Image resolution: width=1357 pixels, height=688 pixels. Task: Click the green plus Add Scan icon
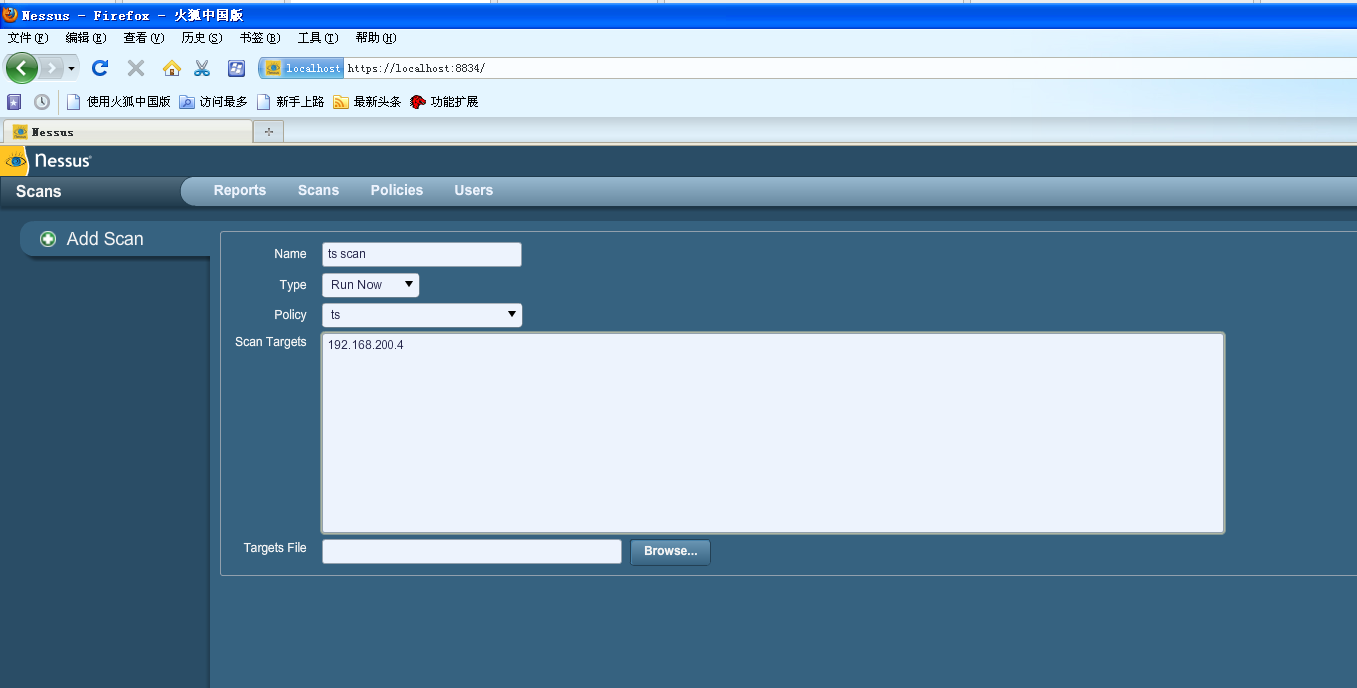[x=48, y=239]
